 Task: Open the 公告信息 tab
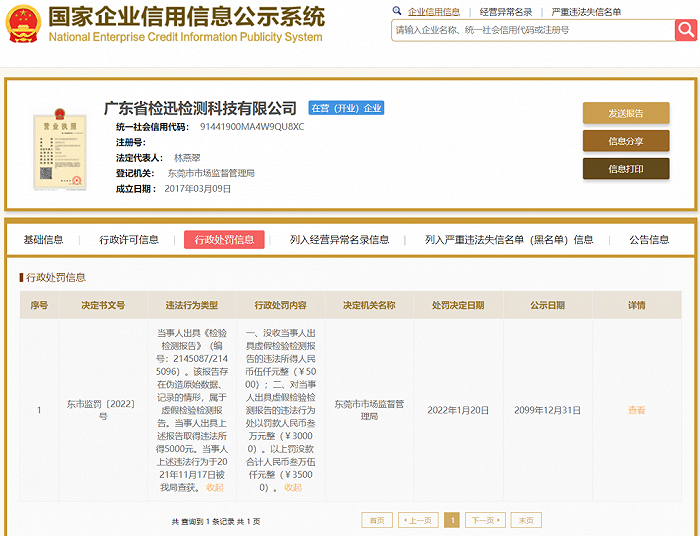coord(649,240)
